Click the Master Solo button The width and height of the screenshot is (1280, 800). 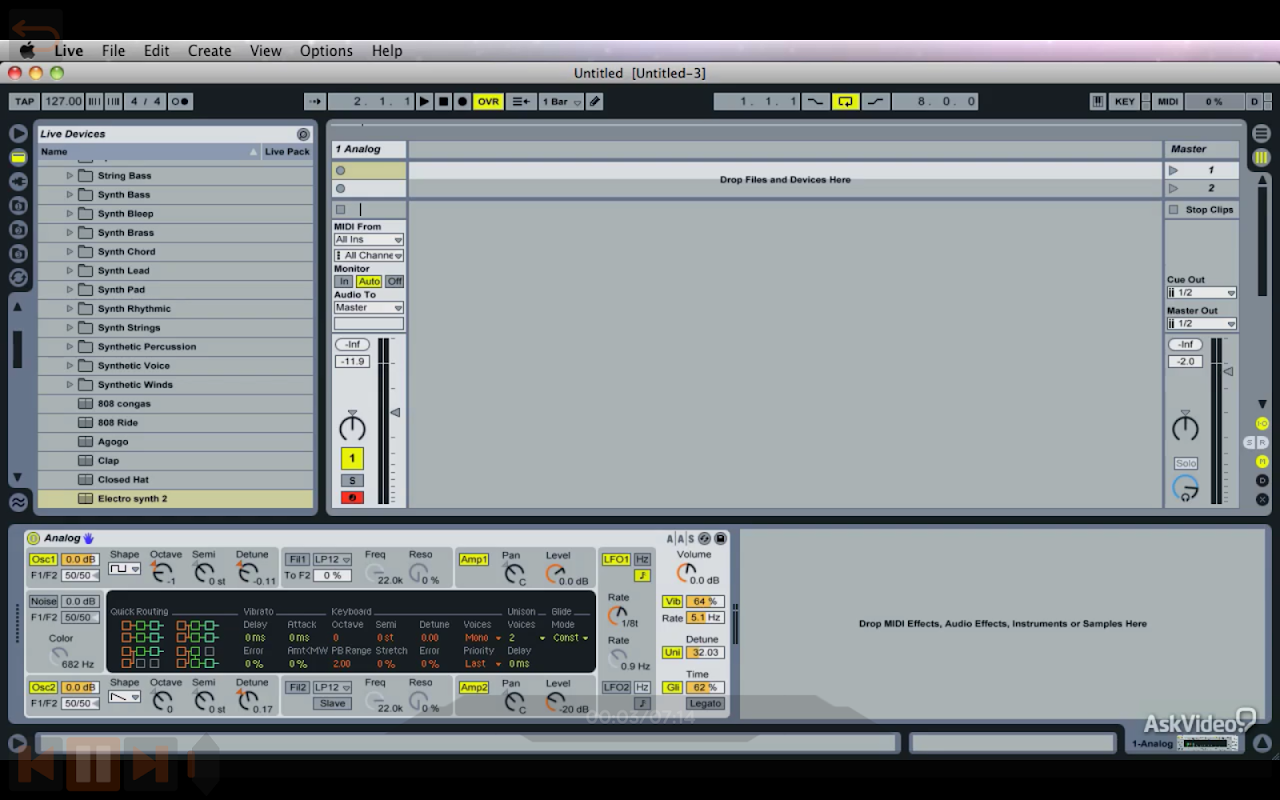pyautogui.click(x=1186, y=464)
